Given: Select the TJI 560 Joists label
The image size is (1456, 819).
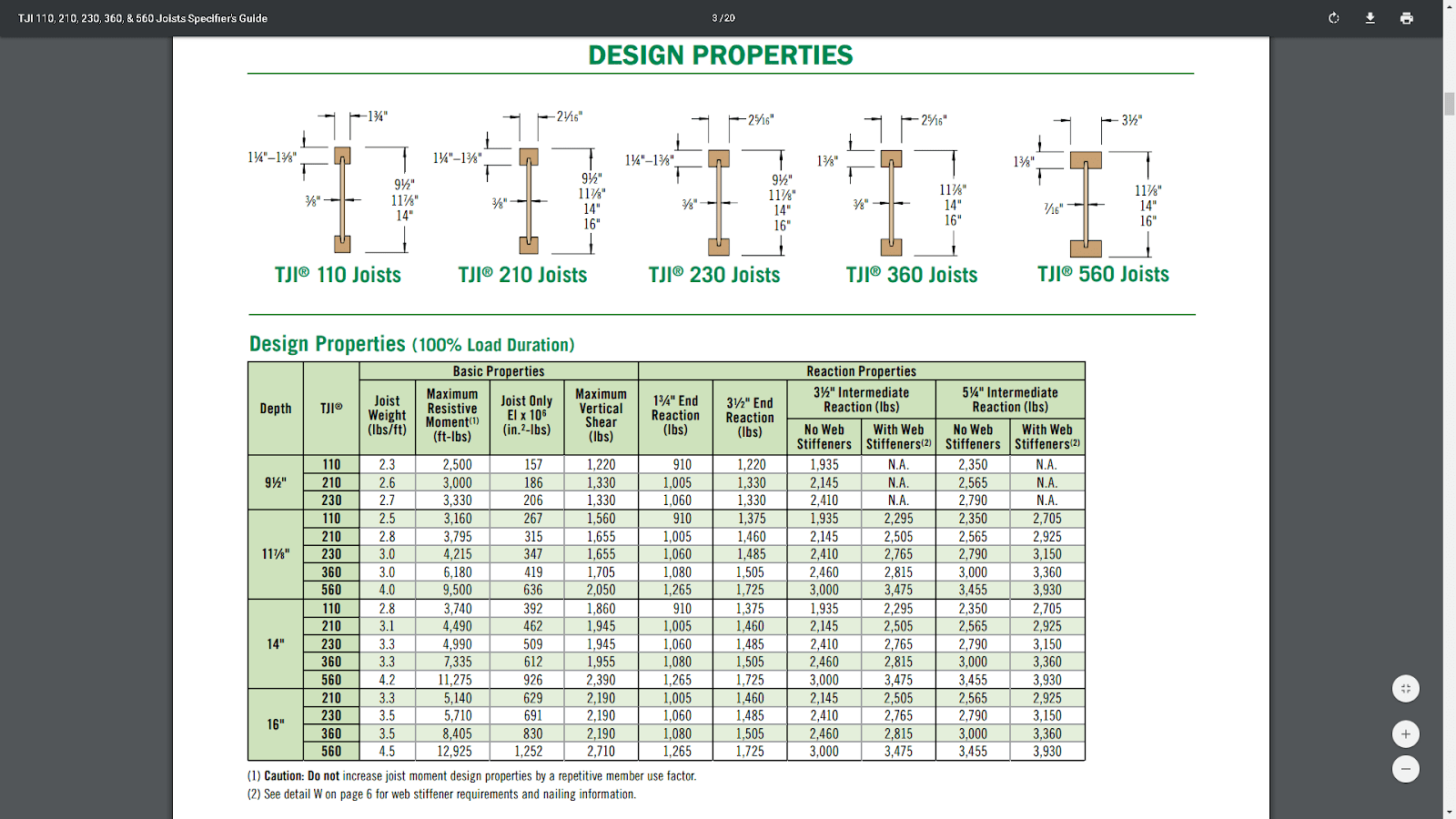Looking at the screenshot, I should click(x=1103, y=274).
